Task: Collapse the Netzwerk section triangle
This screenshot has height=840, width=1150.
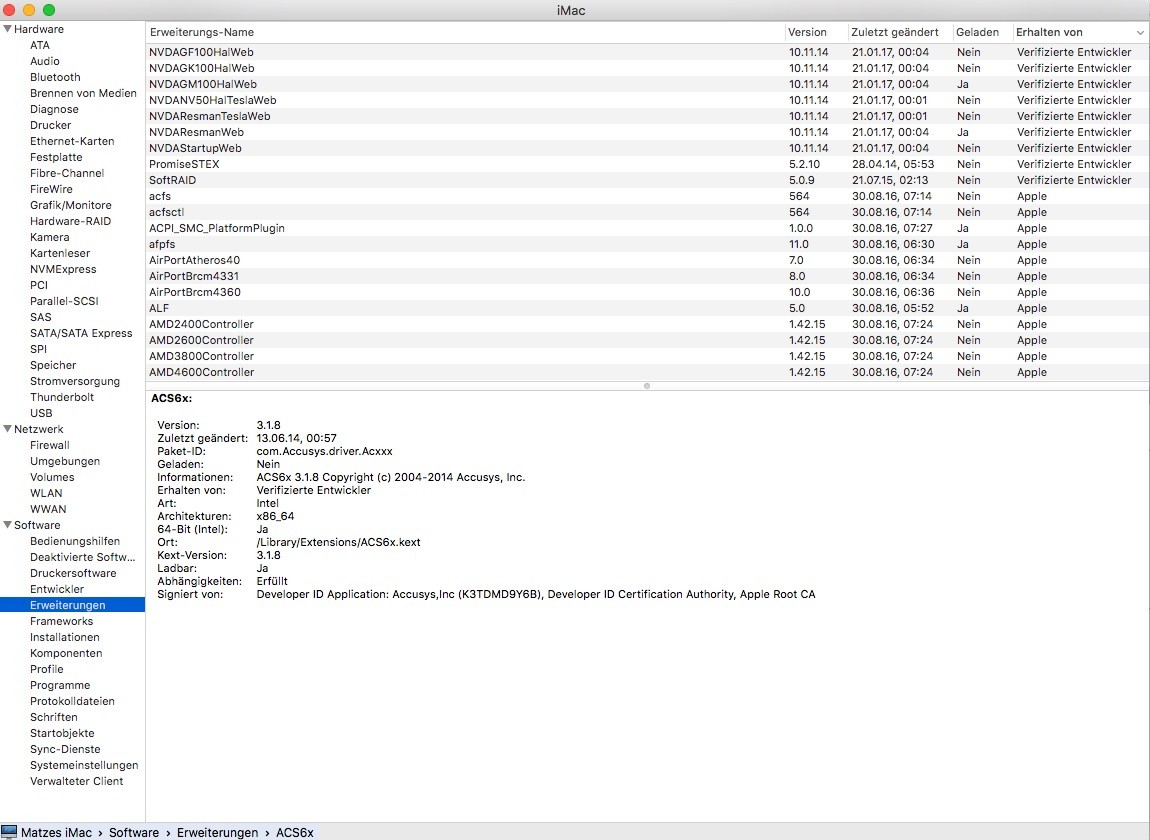Action: 7,429
